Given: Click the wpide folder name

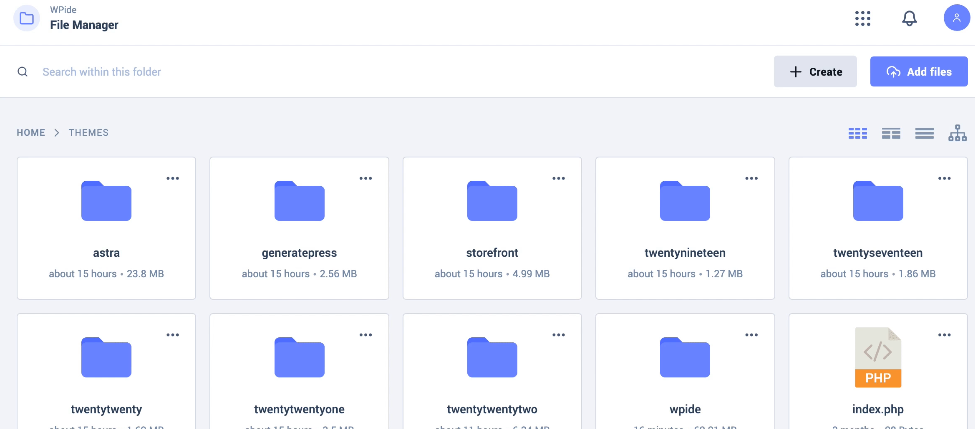Looking at the screenshot, I should coord(685,409).
